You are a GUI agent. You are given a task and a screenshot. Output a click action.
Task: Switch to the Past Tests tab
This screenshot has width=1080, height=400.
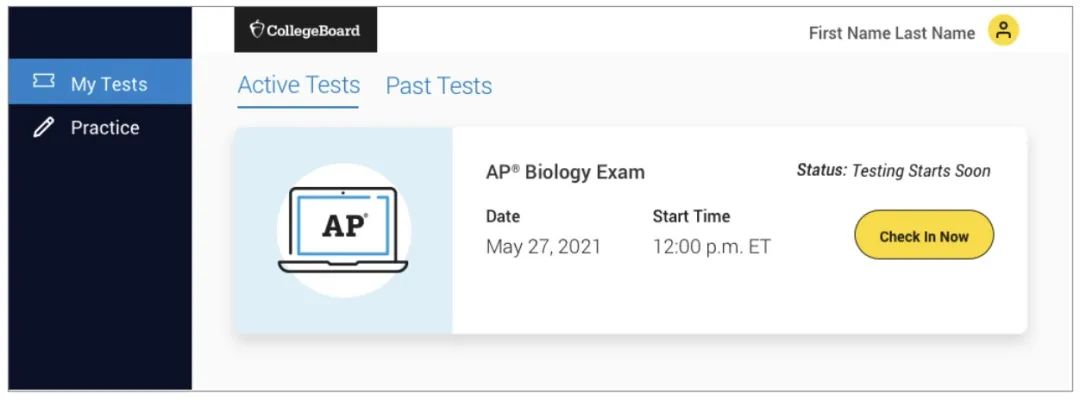point(439,86)
